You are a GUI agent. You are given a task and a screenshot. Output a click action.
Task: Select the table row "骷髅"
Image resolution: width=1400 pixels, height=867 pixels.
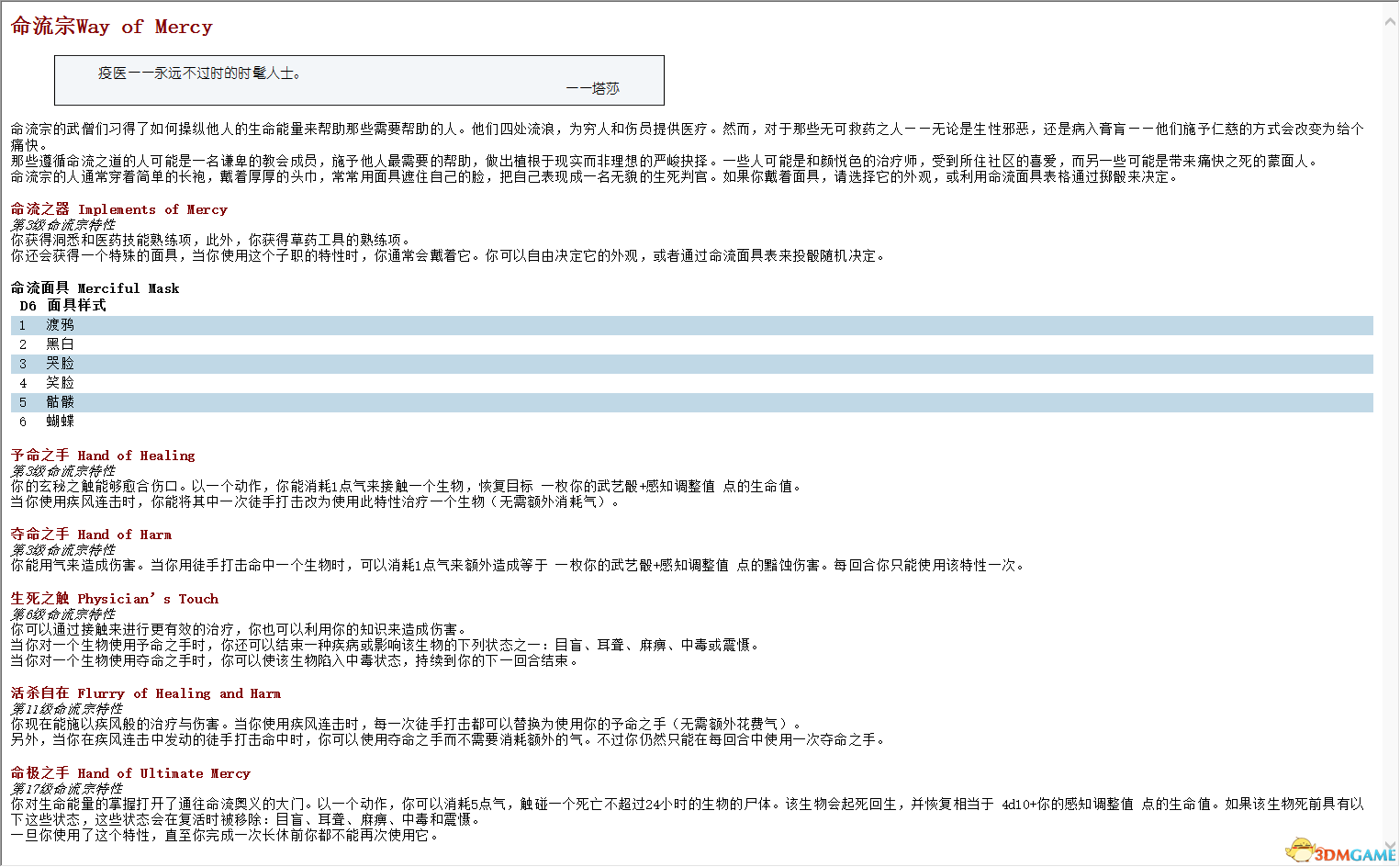pyautogui.click(x=692, y=402)
